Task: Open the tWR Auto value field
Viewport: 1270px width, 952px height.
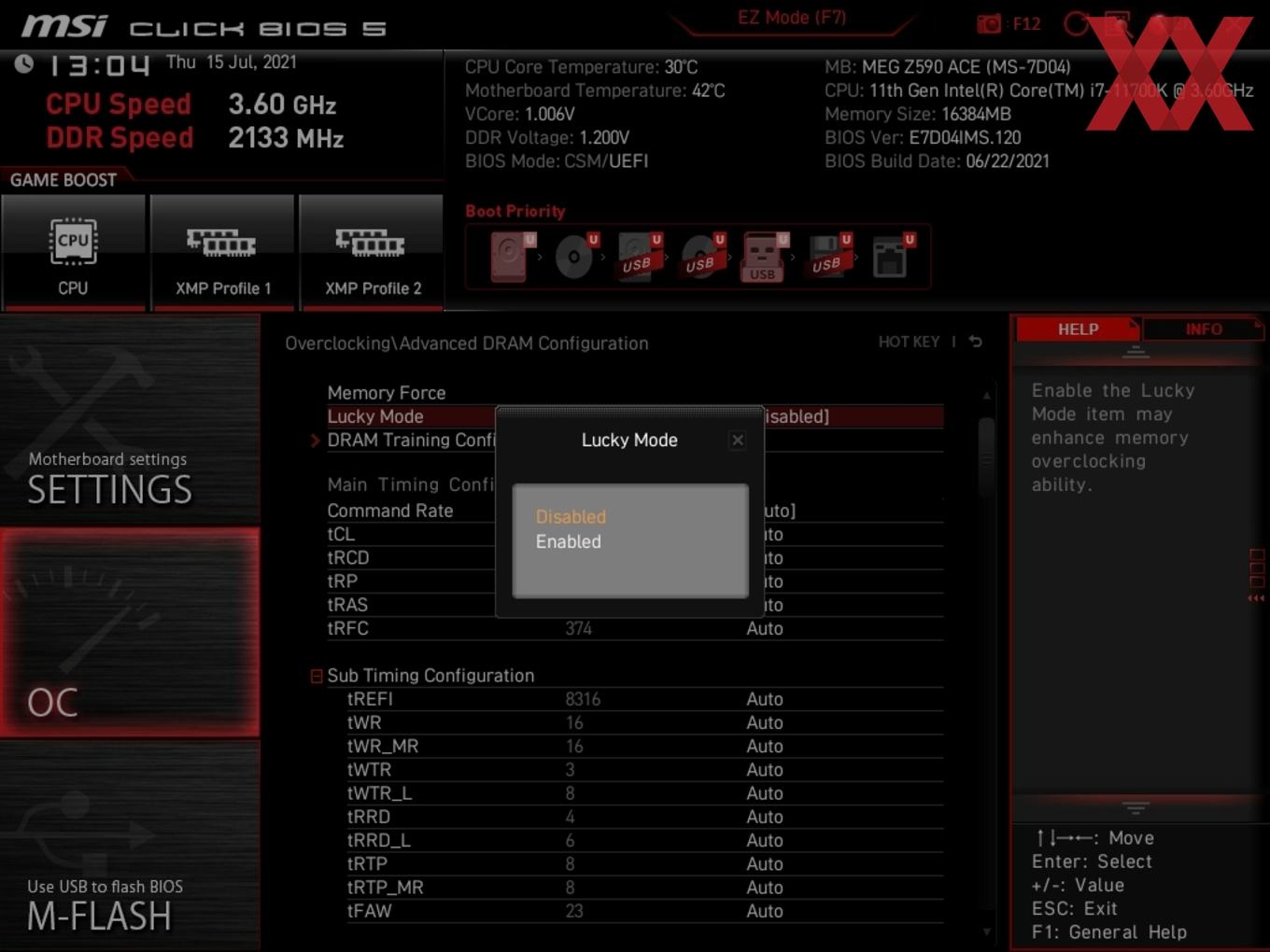Action: click(765, 722)
